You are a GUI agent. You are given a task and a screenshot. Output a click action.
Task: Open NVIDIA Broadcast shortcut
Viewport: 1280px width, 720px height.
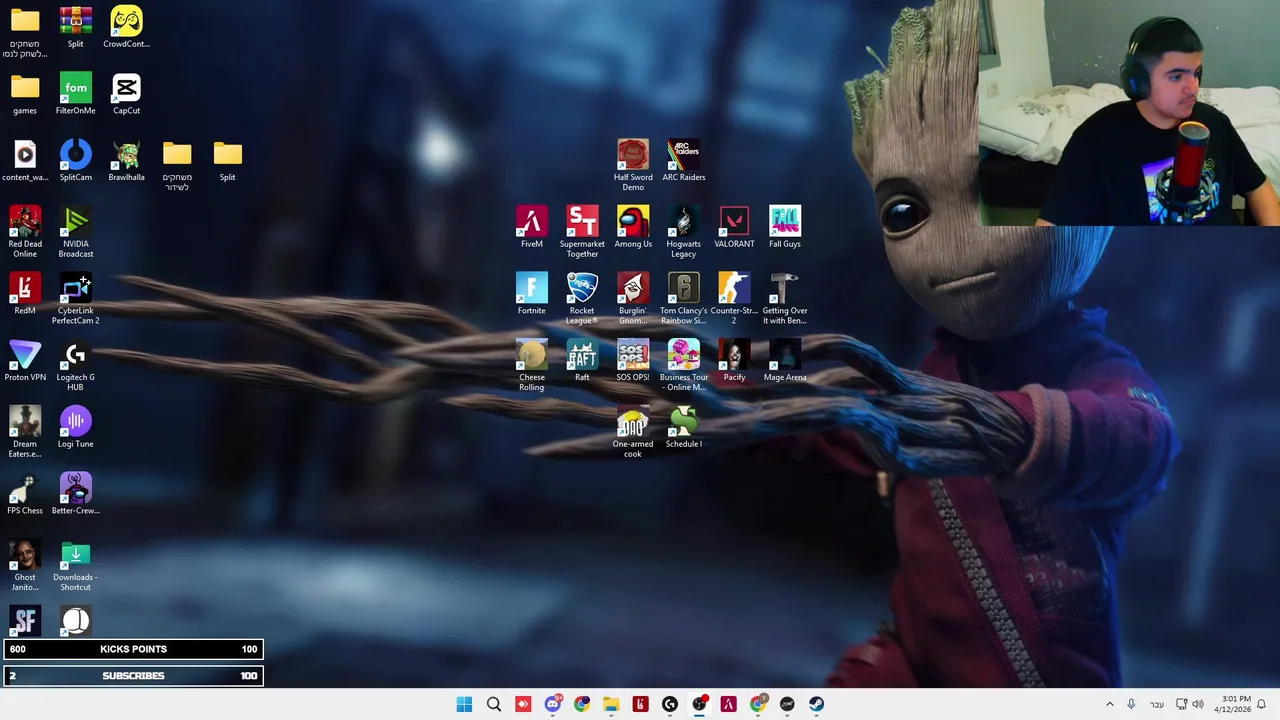point(75,232)
